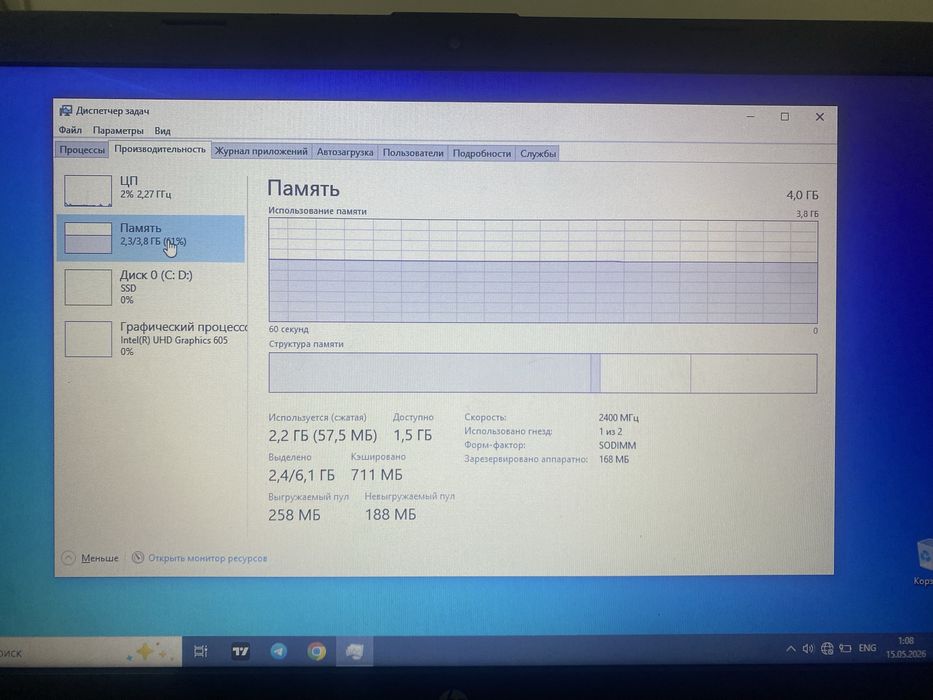Image resolution: width=933 pixels, height=700 pixels.
Task: Open the Пользователи tab
Action: [413, 152]
